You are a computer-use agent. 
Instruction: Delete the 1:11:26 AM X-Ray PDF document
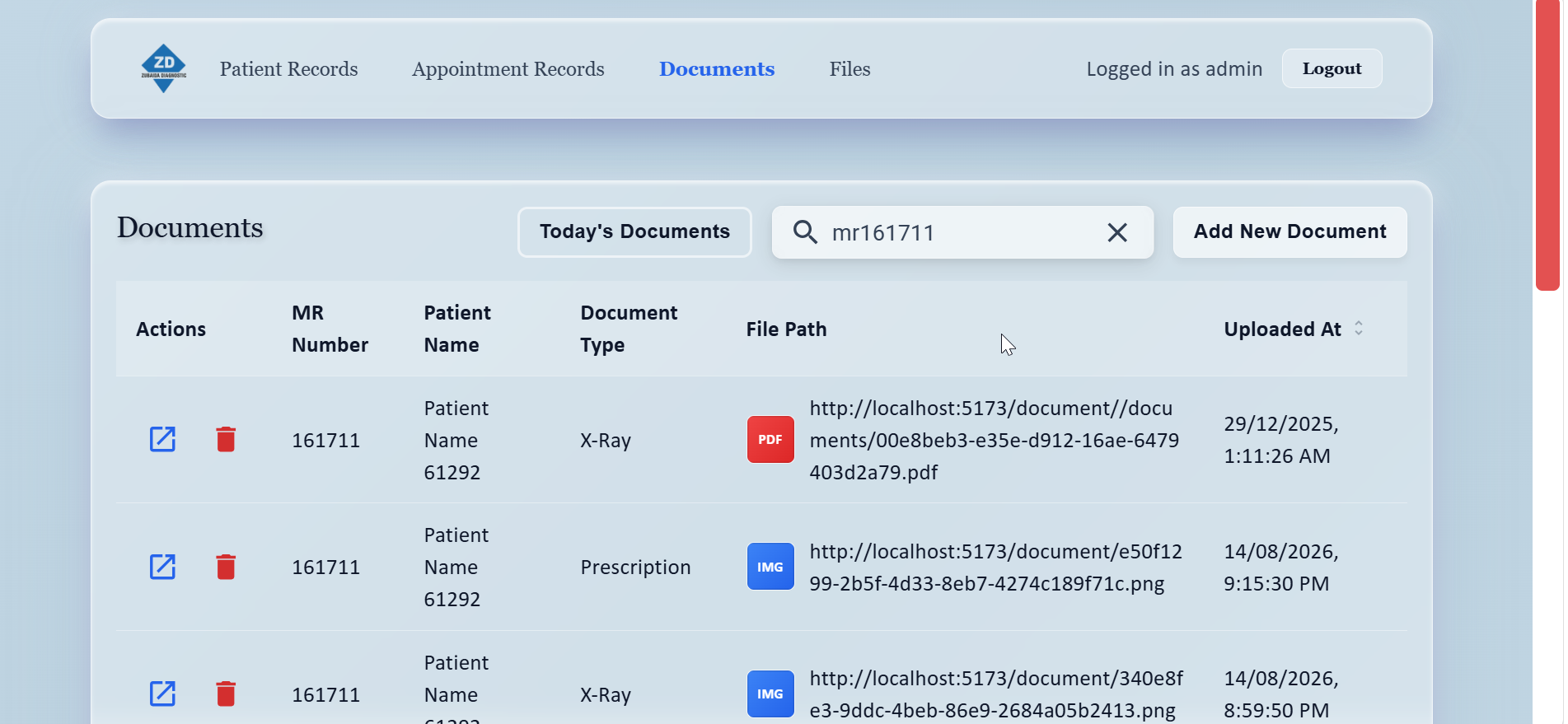[226, 439]
